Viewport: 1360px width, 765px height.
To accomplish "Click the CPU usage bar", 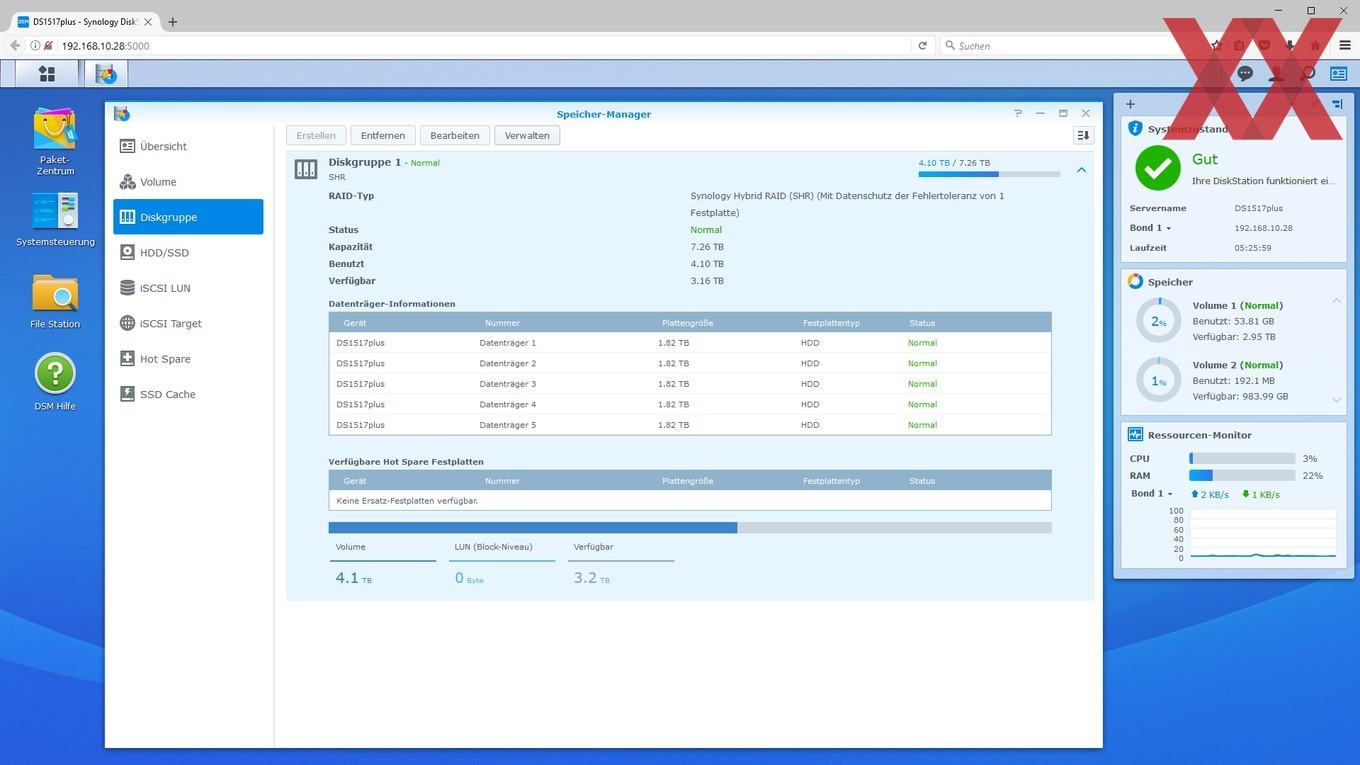I will 1242,458.
